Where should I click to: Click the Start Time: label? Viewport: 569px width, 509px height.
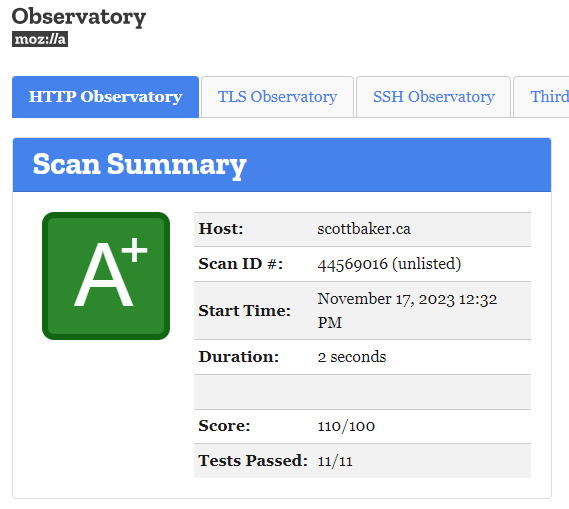245,311
